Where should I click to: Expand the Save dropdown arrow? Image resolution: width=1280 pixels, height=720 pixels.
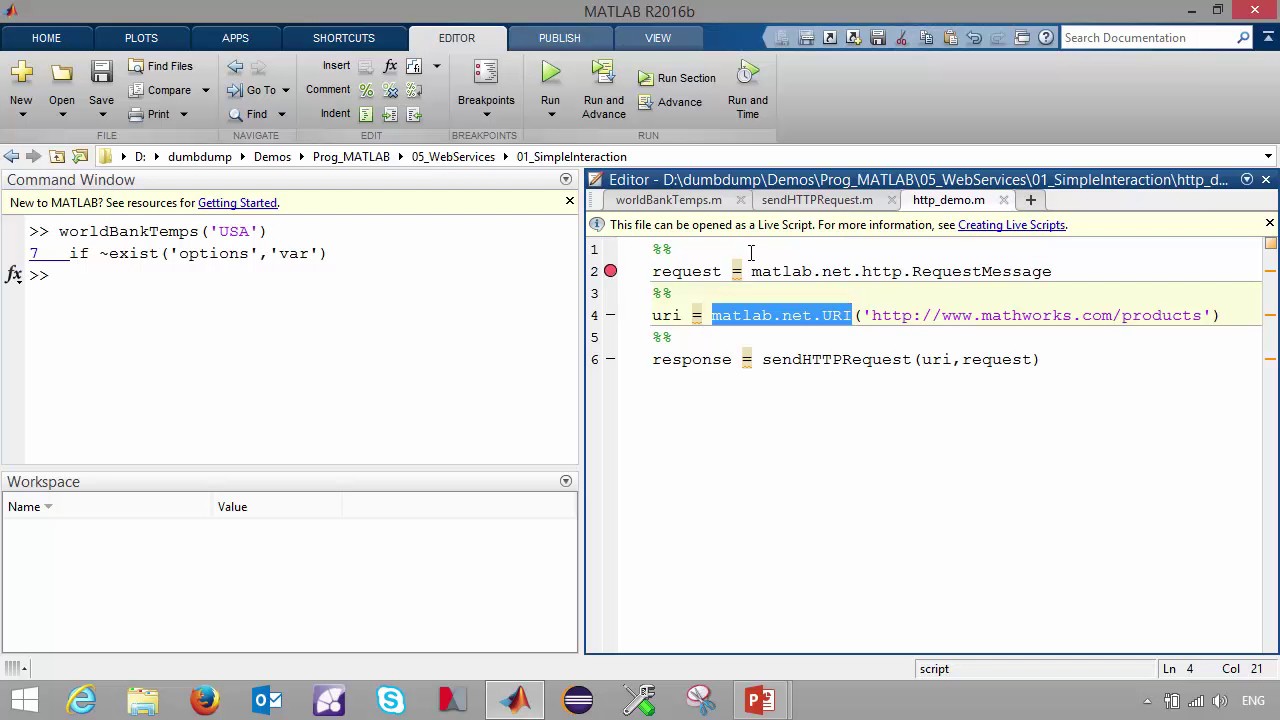coord(101,114)
